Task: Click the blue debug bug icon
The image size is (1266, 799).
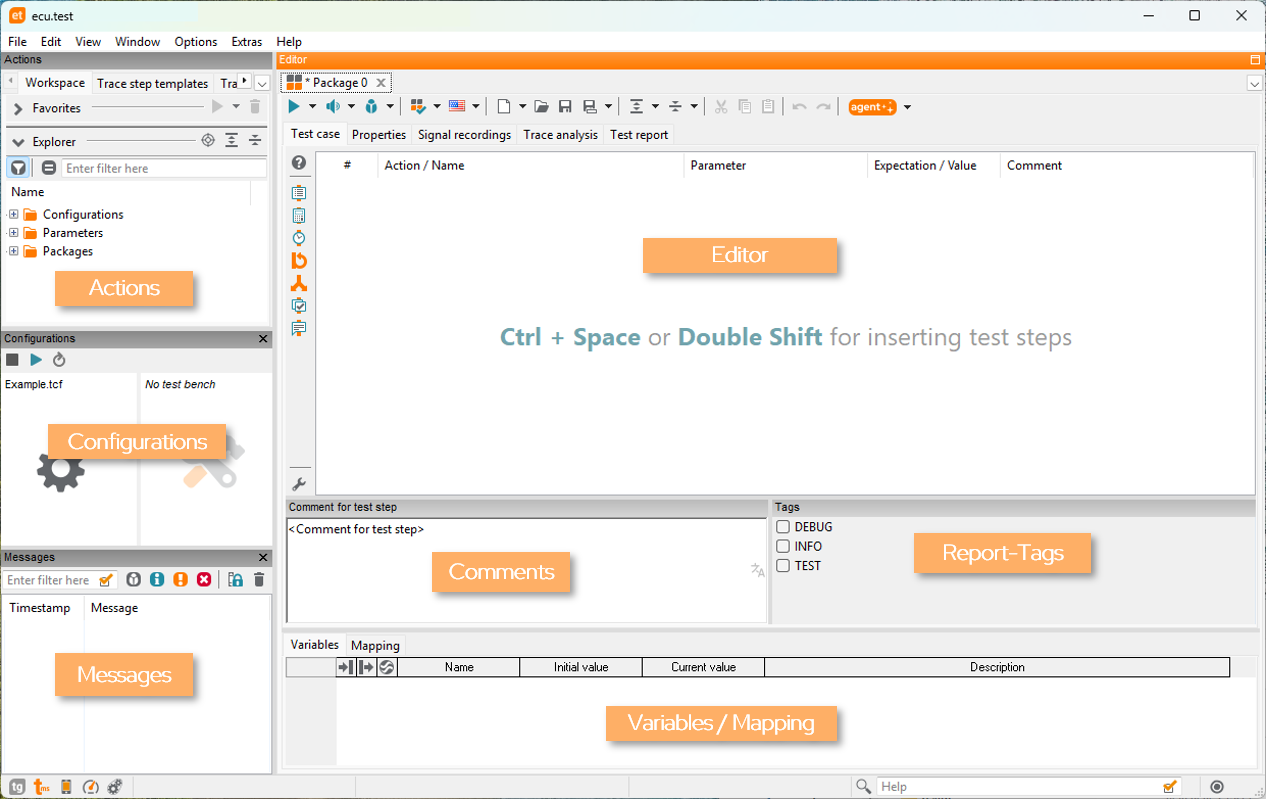Action: pyautogui.click(x=372, y=106)
